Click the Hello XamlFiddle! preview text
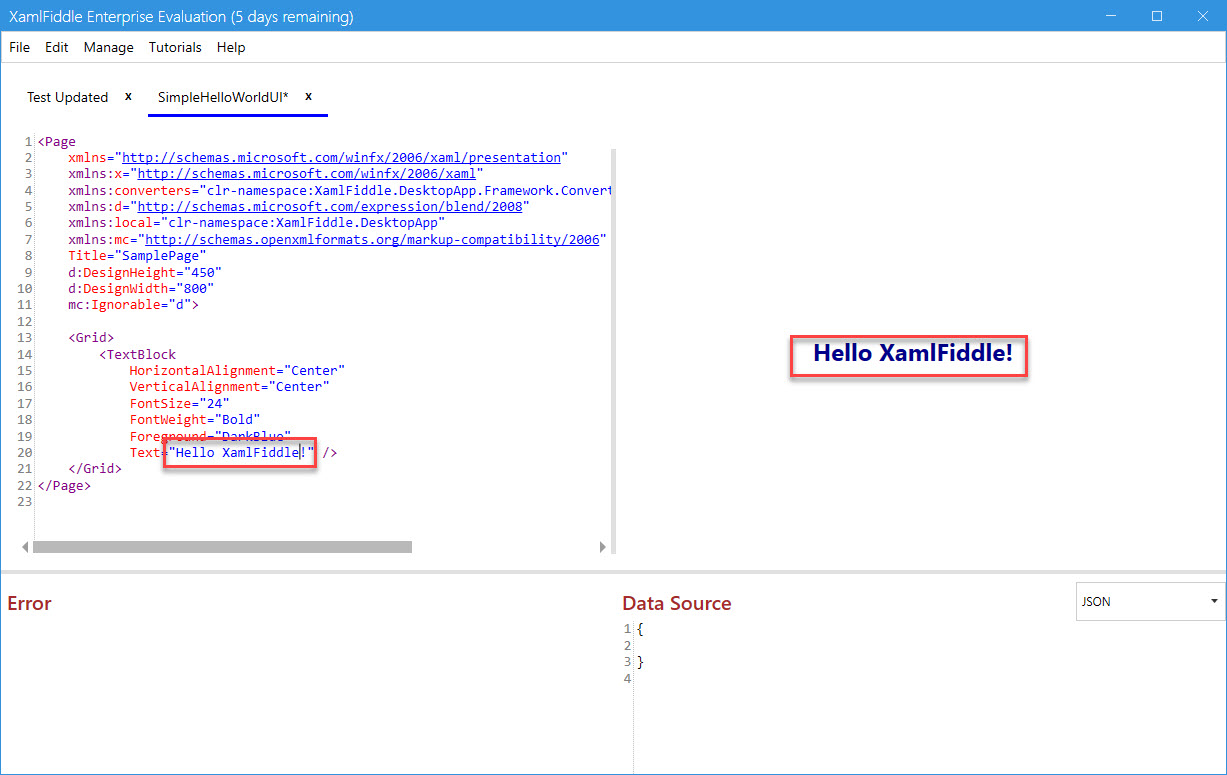1227x775 pixels. point(912,353)
